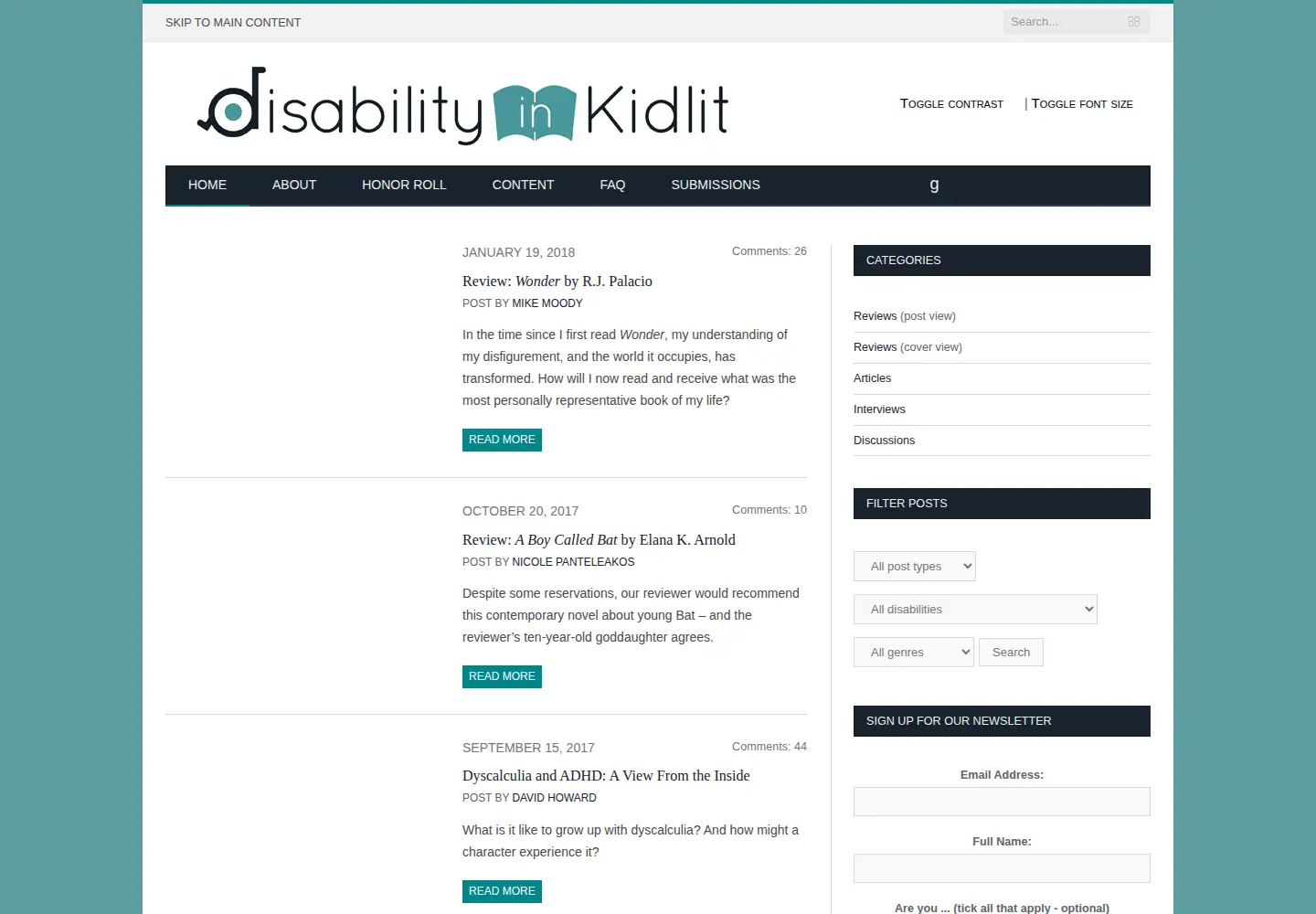1316x914 pixels.
Task: Open the Interviews category
Action: pos(879,409)
